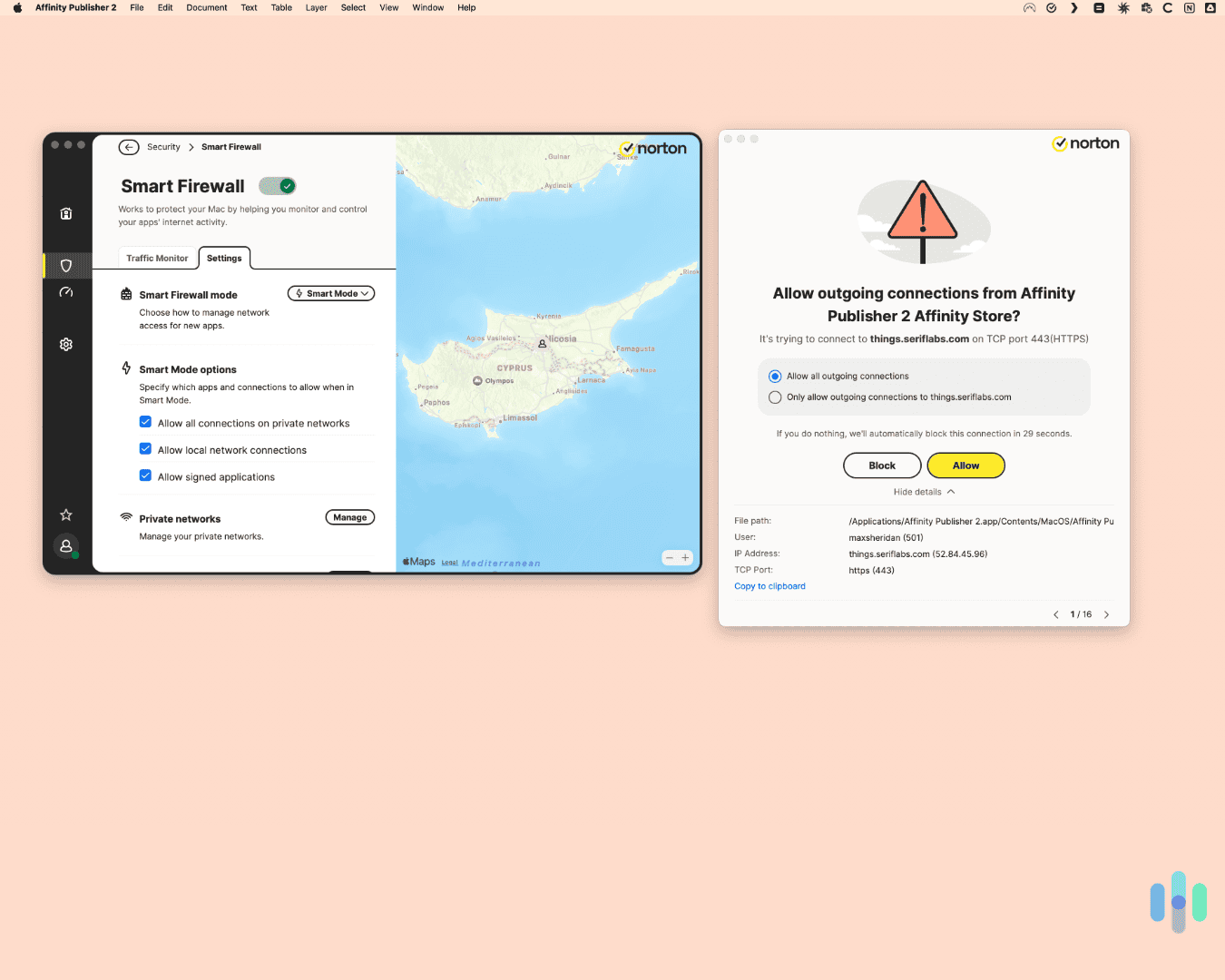The height and width of the screenshot is (980, 1225).
Task: Open the Performance gauge icon in the sidebar
Action: pyautogui.click(x=65, y=292)
